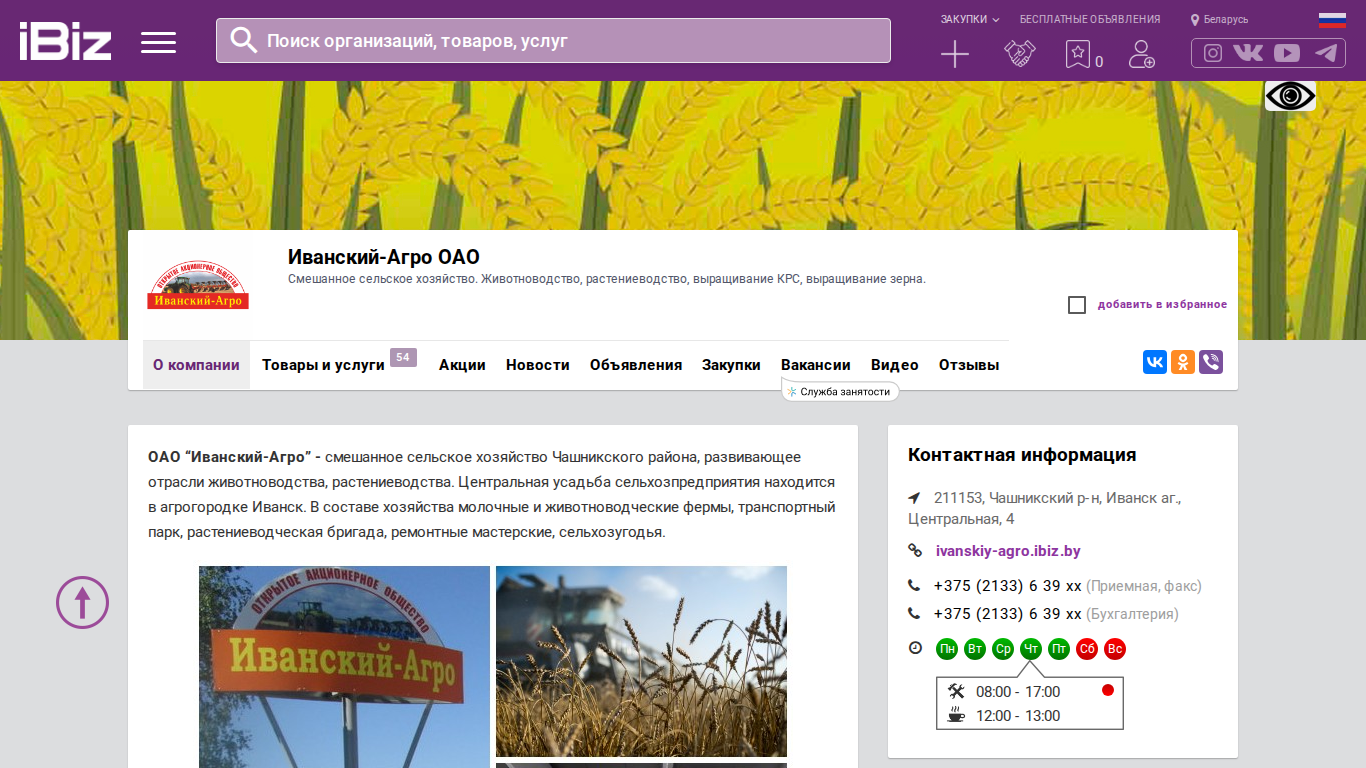Image resolution: width=1366 pixels, height=768 pixels.
Task: Select the Пн weekday circle
Action: [947, 649]
